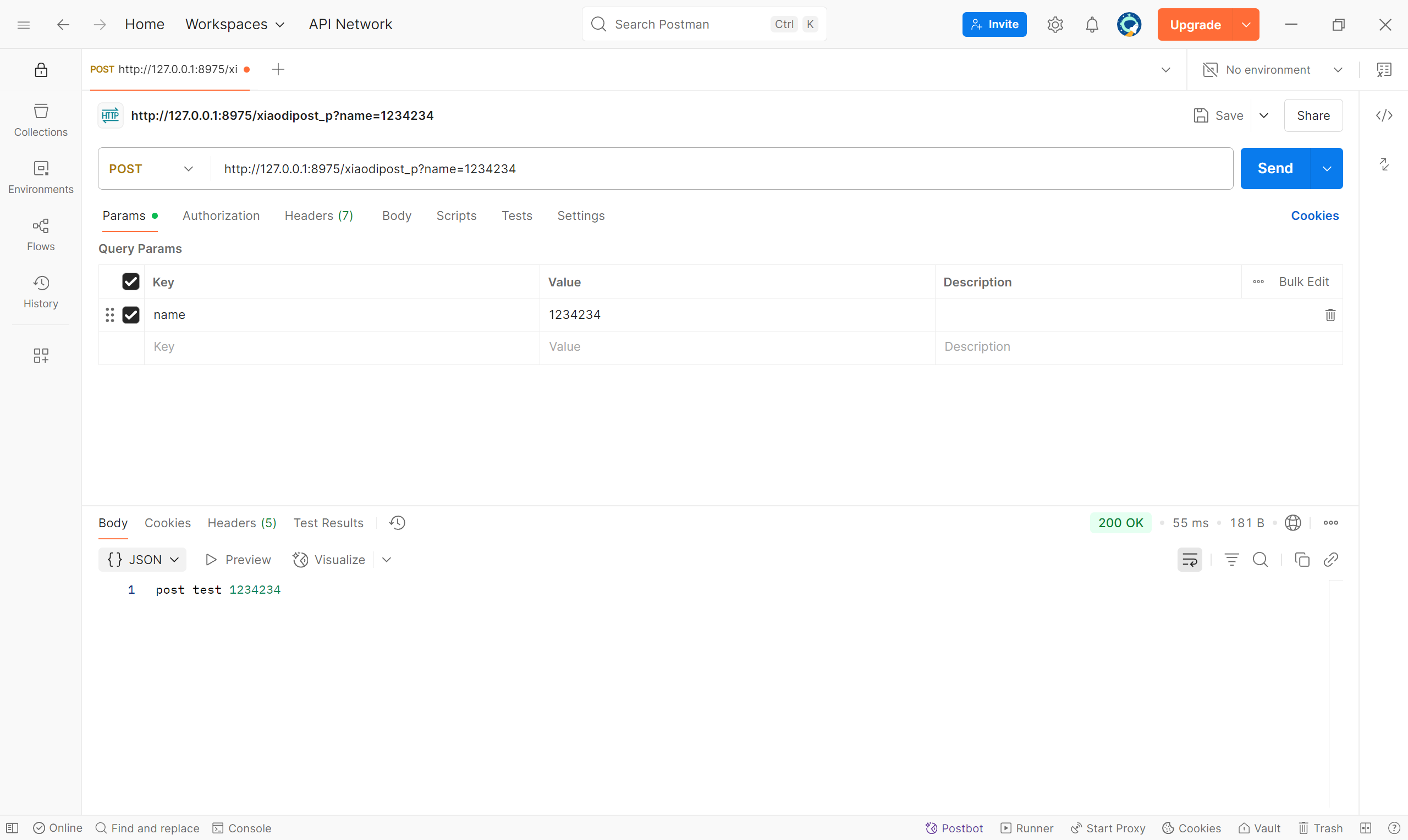Image resolution: width=1408 pixels, height=840 pixels.
Task: Switch to the Authorization tab
Action: [221, 215]
